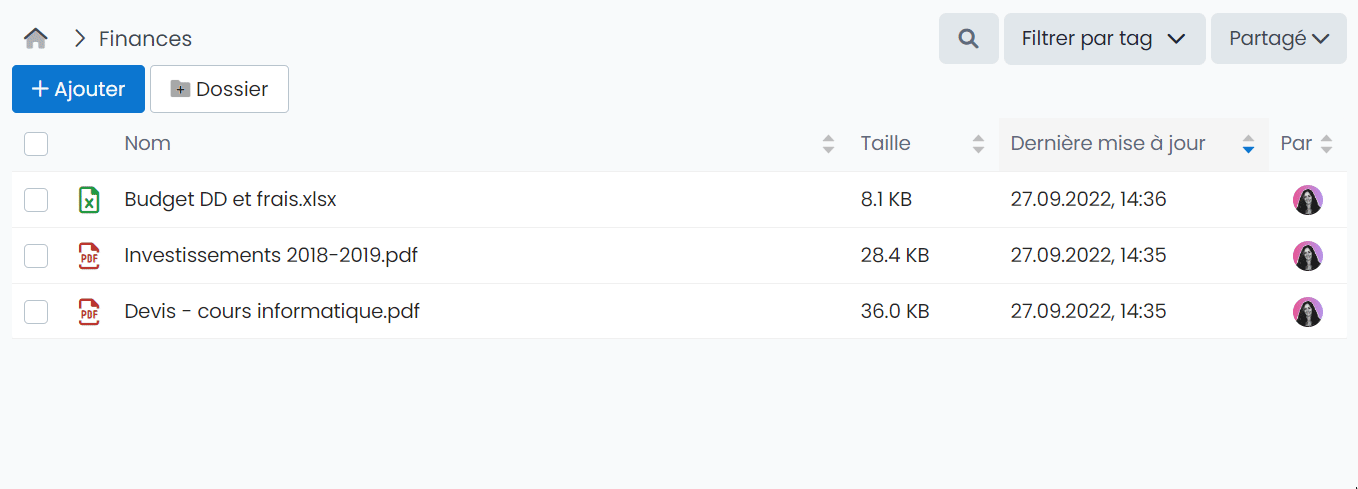The height and width of the screenshot is (489, 1358).
Task: Open the Finances breadcrumb link
Action: tap(145, 39)
